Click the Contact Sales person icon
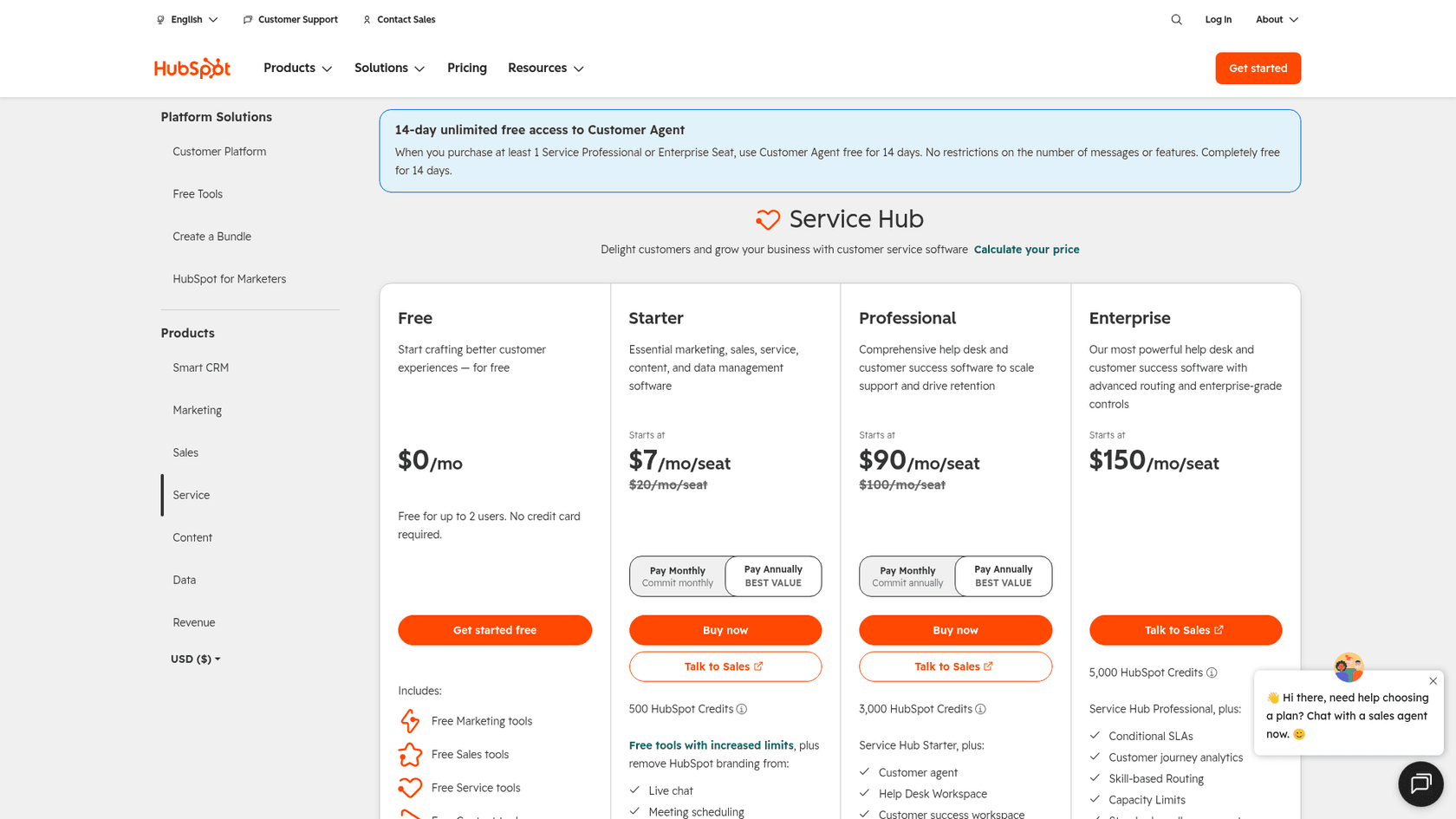 pos(367,19)
